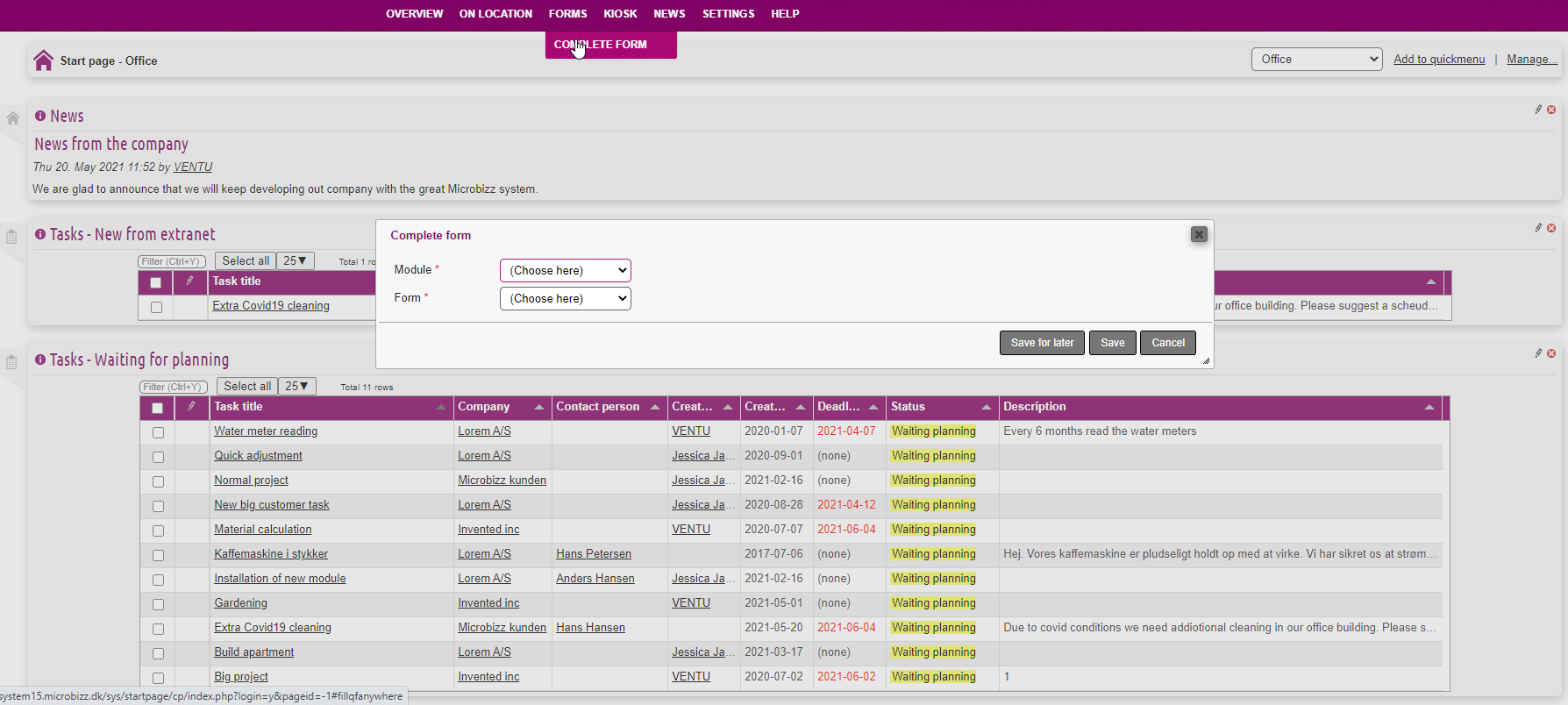
Task: Click edit pencil for Tasks - New from extranet
Action: 1538,228
